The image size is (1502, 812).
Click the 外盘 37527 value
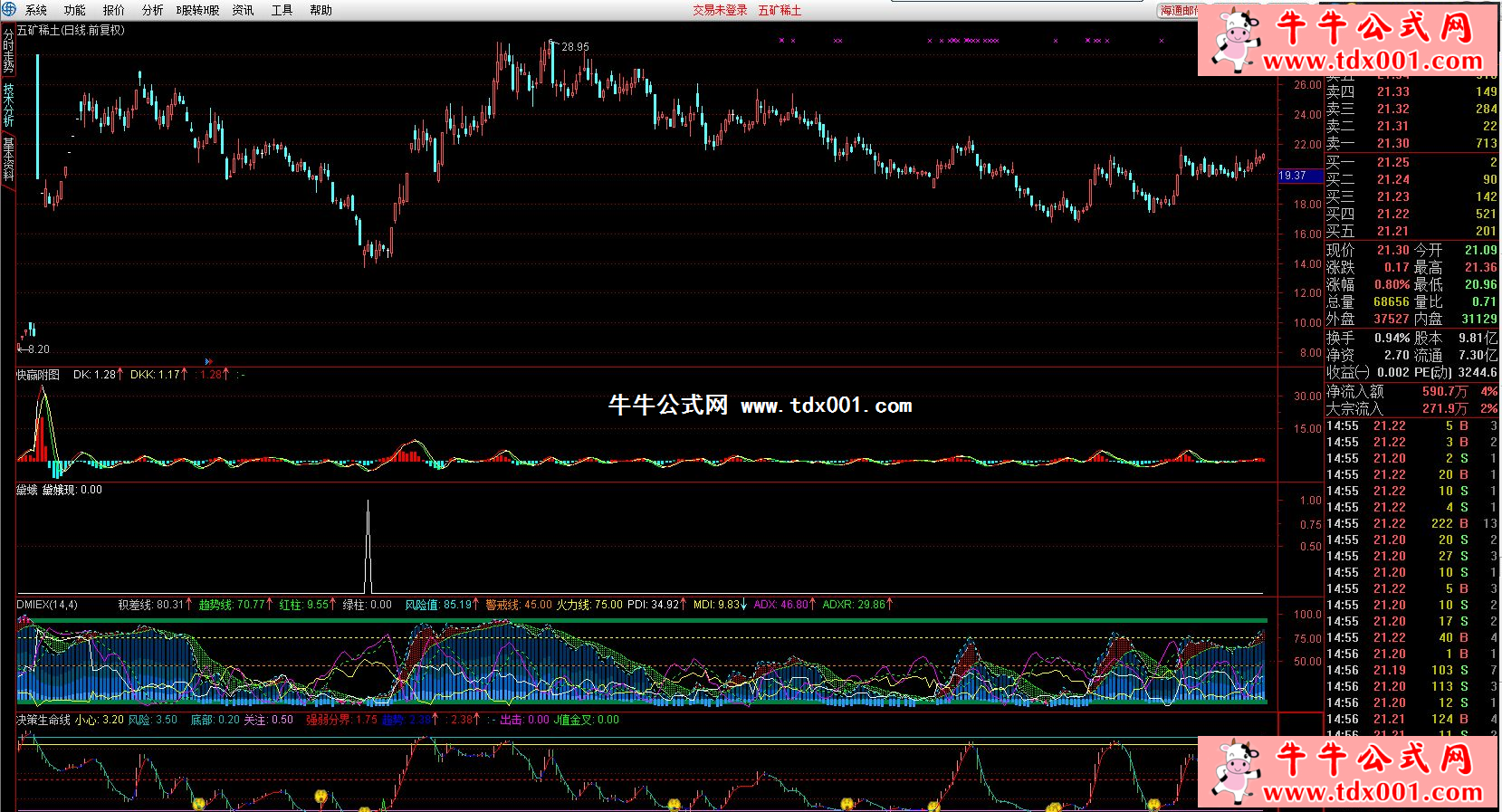coord(1391,319)
